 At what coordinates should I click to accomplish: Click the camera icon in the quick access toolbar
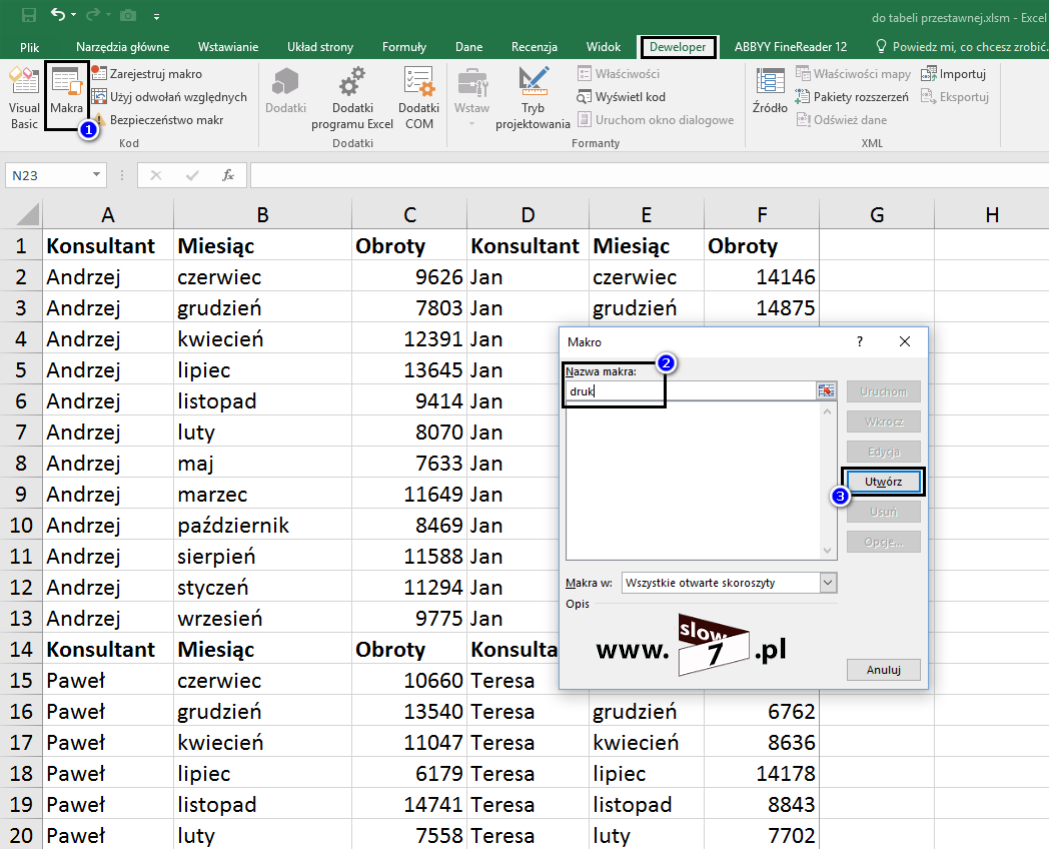pyautogui.click(x=128, y=15)
